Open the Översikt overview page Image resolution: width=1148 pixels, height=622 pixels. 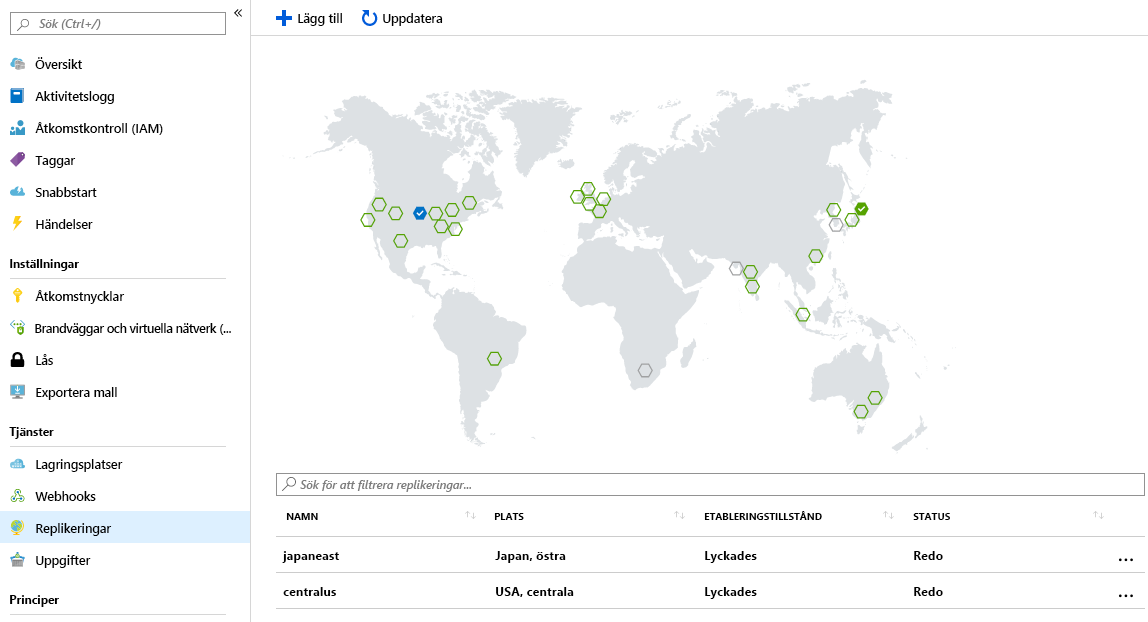[59, 64]
